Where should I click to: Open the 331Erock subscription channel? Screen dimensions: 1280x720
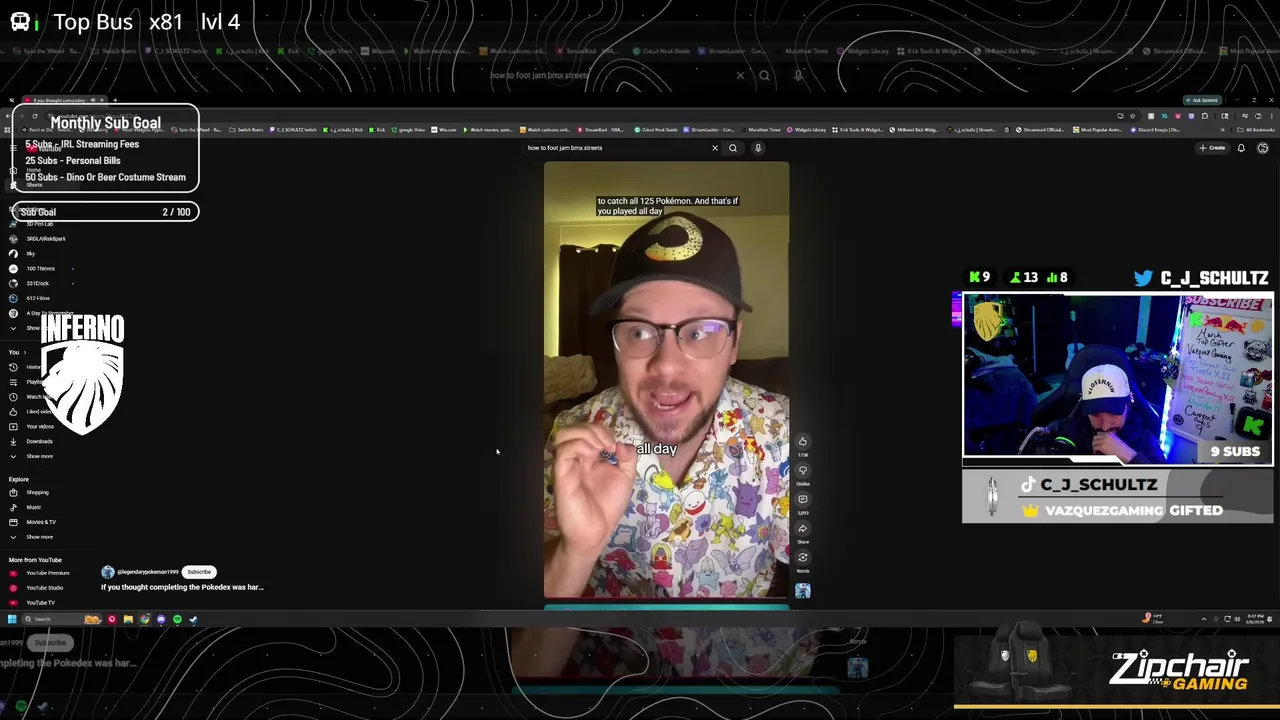click(30, 283)
